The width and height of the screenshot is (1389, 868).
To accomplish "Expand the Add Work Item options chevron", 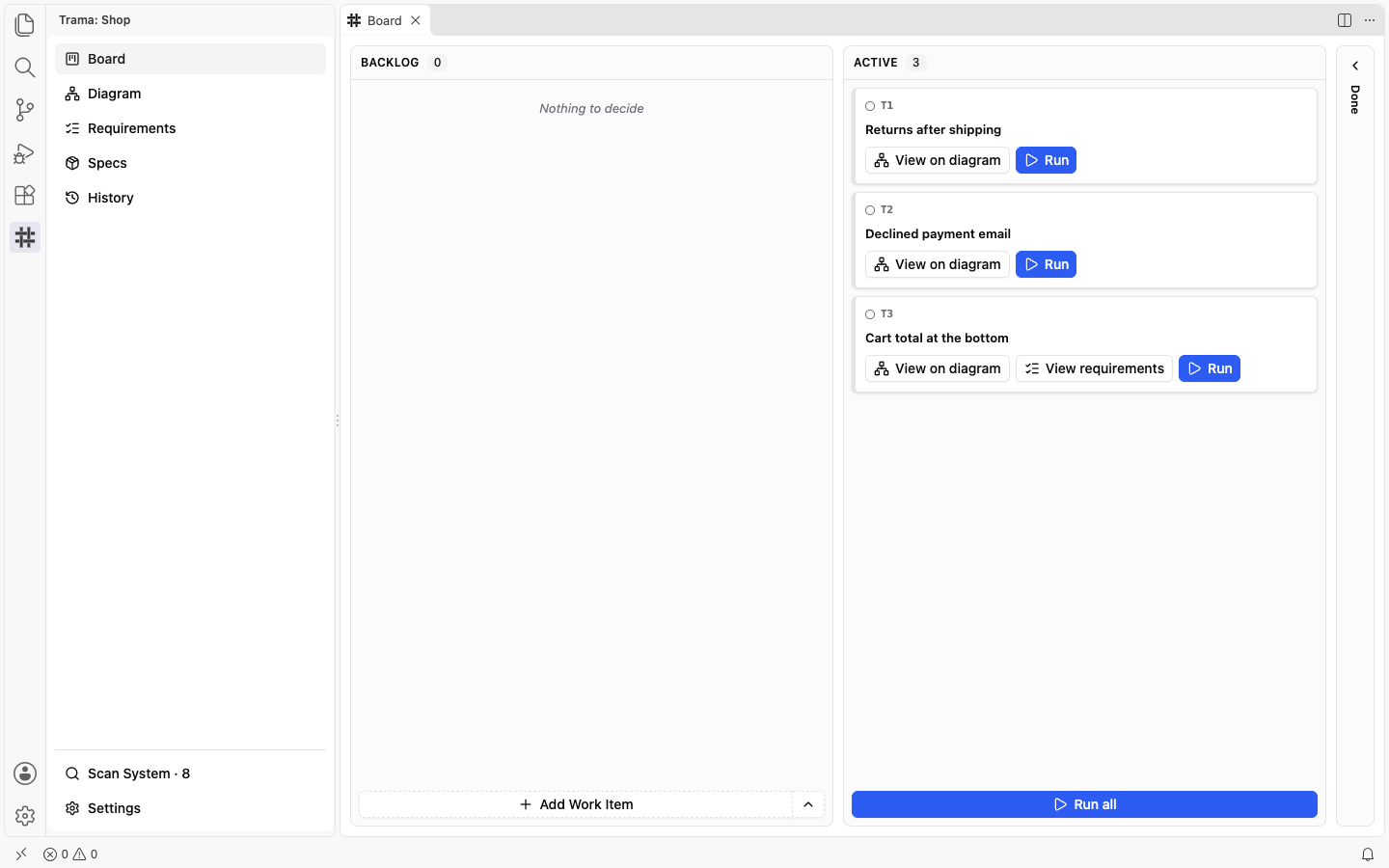I will [808, 804].
